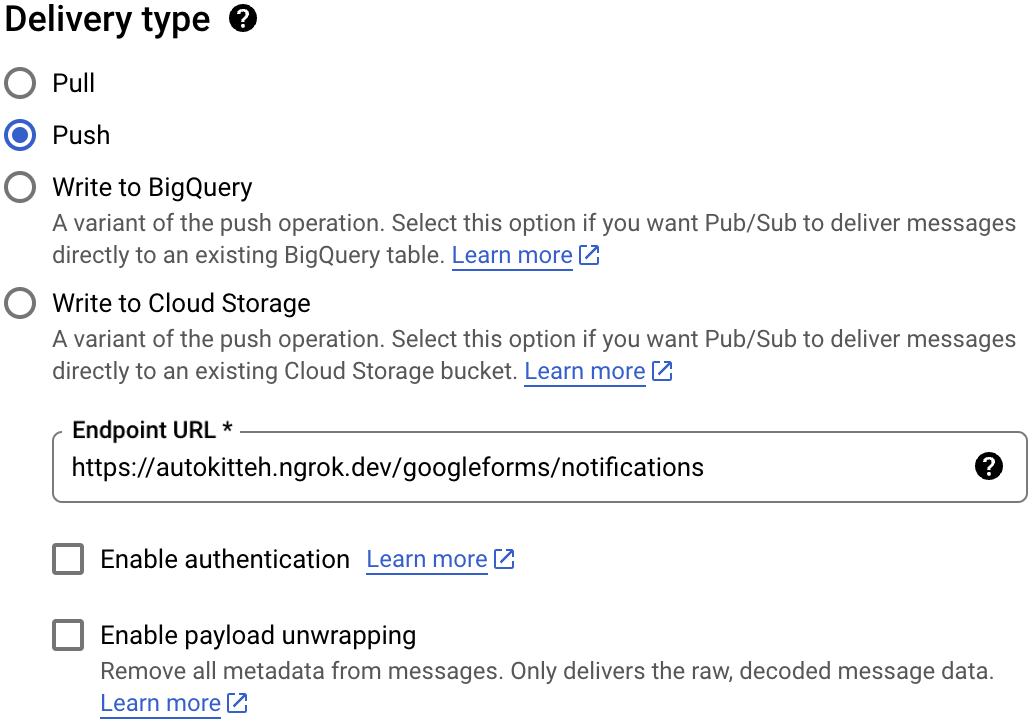Tick the Enable authentication checkbox
Viewport: 1032px width, 723px height.
point(68,559)
